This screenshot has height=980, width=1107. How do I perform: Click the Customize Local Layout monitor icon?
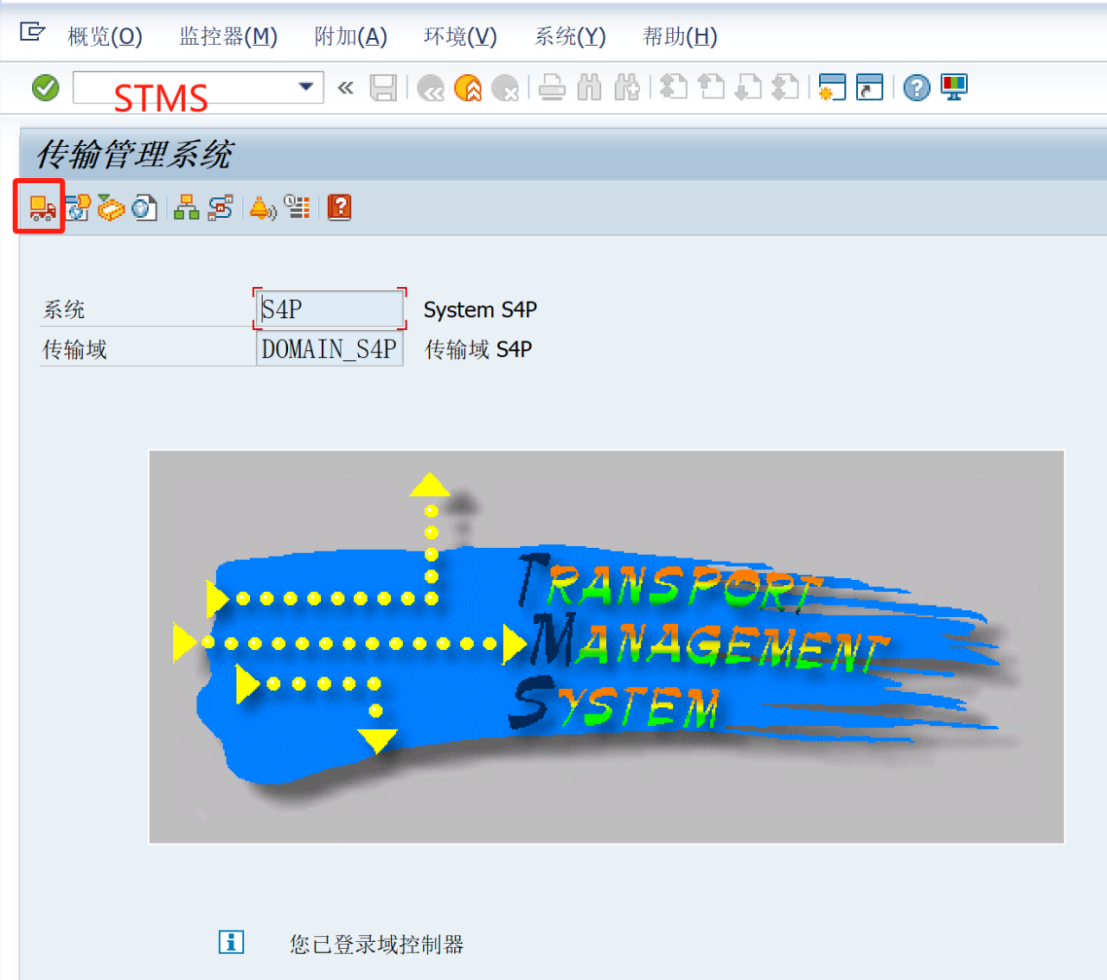click(954, 88)
